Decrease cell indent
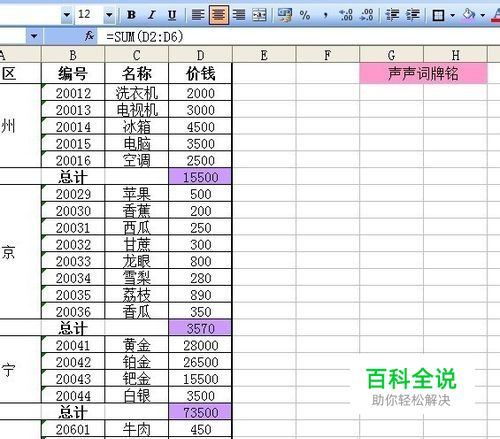This screenshot has height=439, width=500. [392, 15]
